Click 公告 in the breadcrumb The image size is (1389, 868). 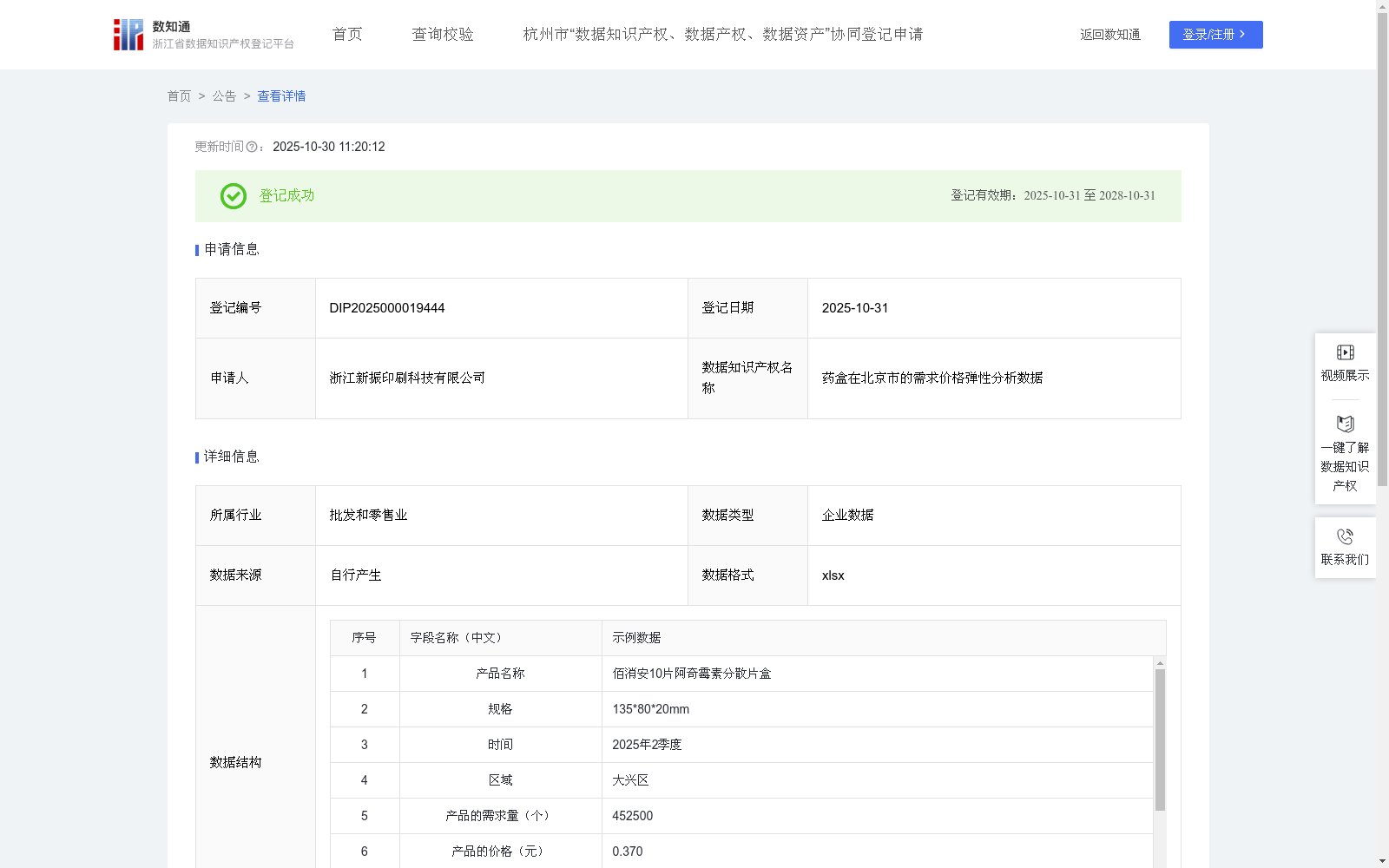click(224, 96)
